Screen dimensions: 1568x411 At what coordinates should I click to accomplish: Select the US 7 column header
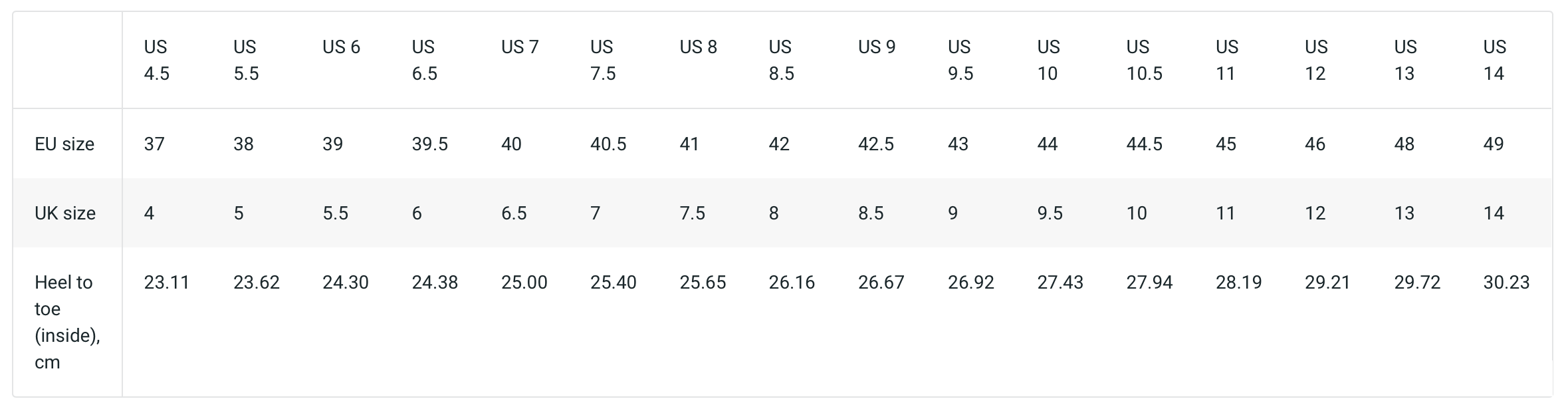pyautogui.click(x=520, y=47)
